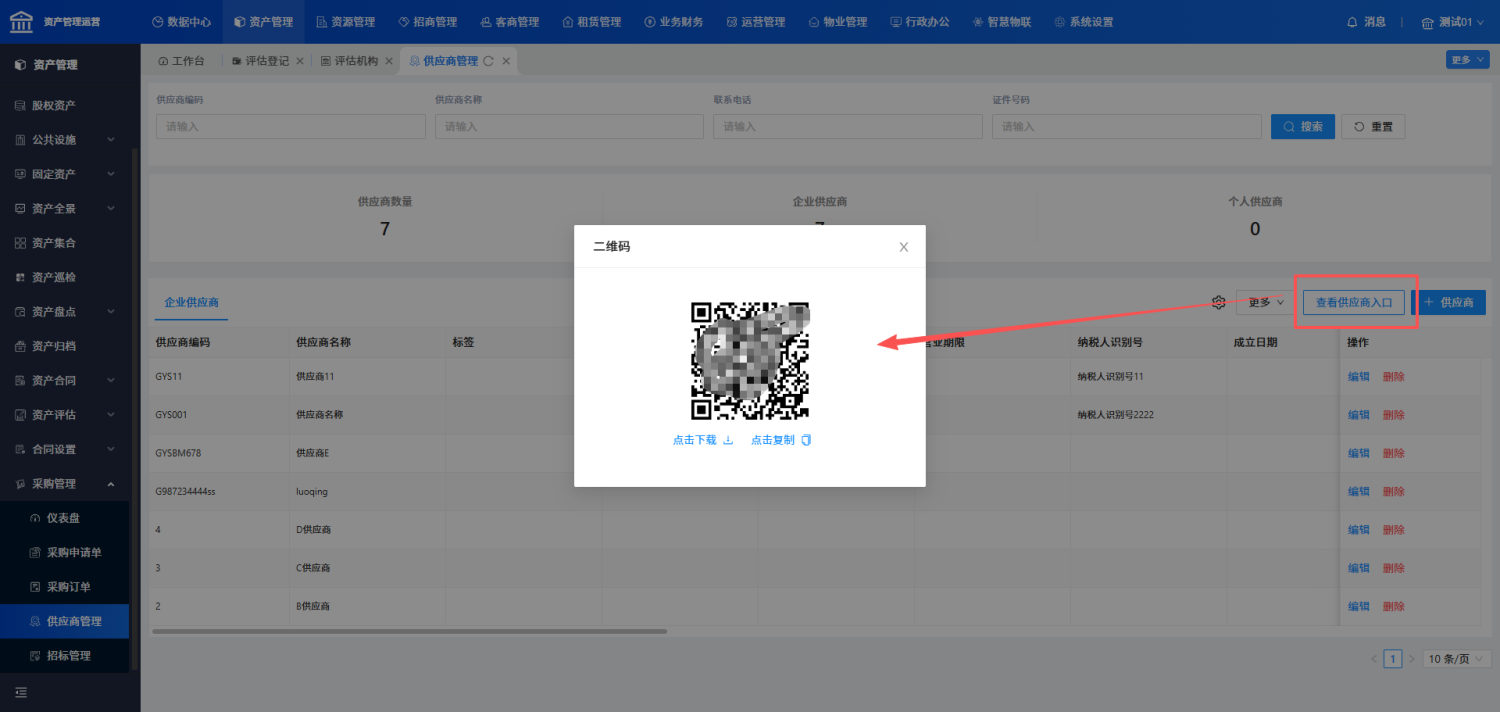This screenshot has height=712, width=1500.
Task: Open 仪表盘 under 采购管理
Action: tap(65, 518)
